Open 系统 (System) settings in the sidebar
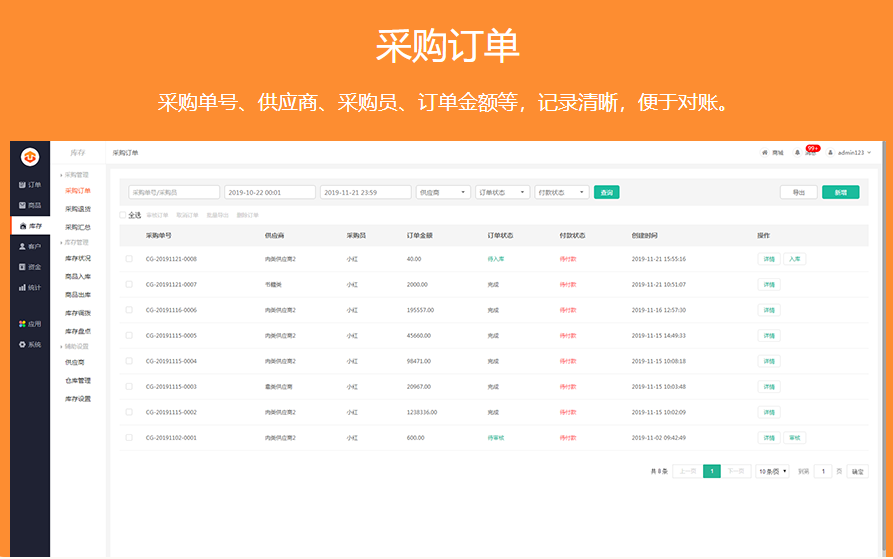The height and width of the screenshot is (559, 893). pos(30,344)
